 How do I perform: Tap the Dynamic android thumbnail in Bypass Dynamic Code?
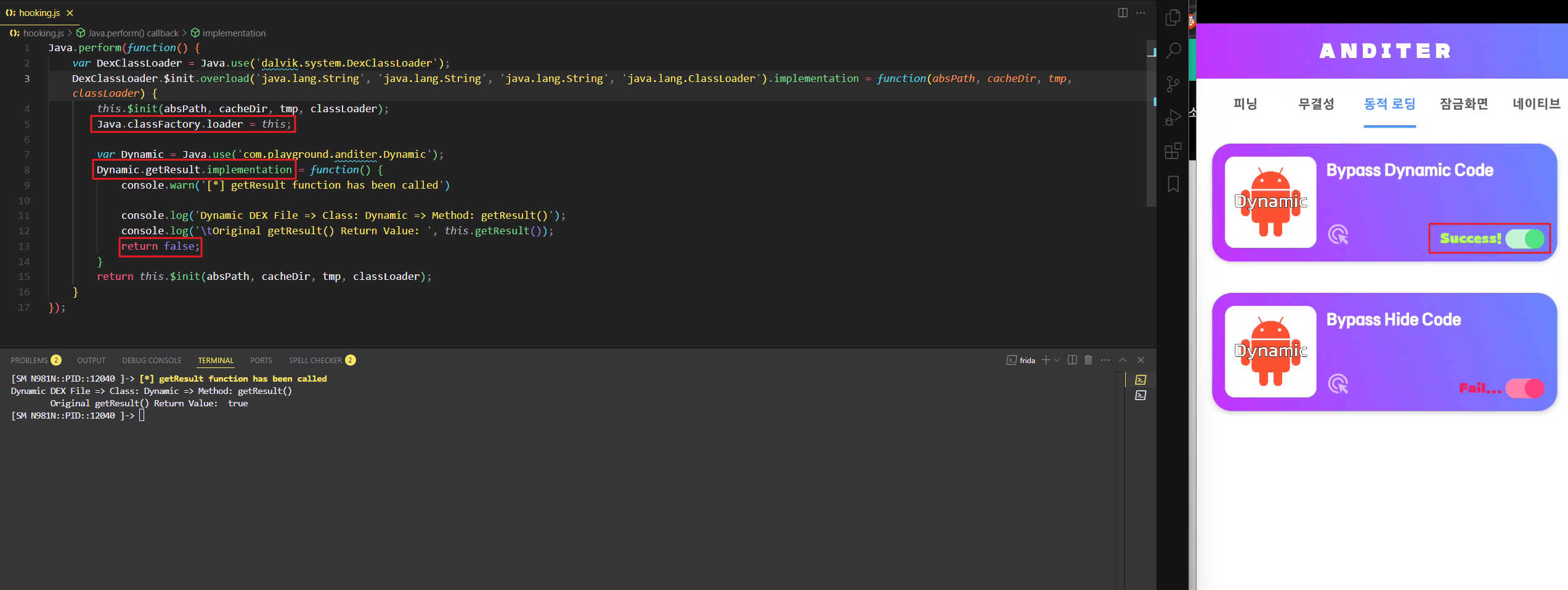[x=1270, y=202]
